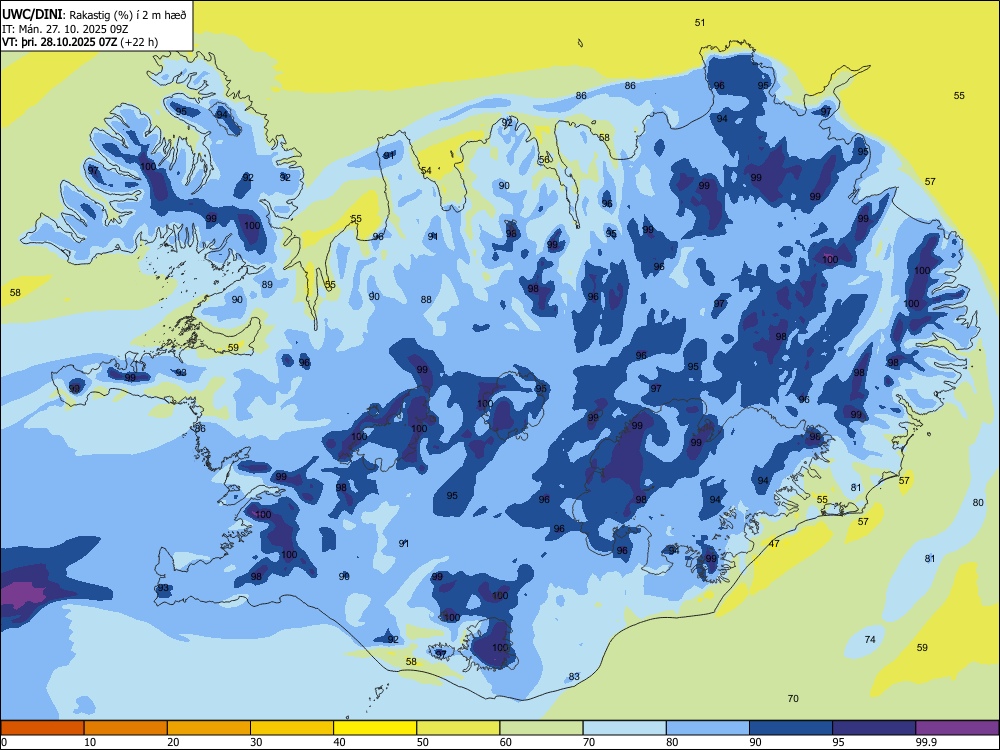Select the 30–40 amber legend block

[x=292, y=728]
